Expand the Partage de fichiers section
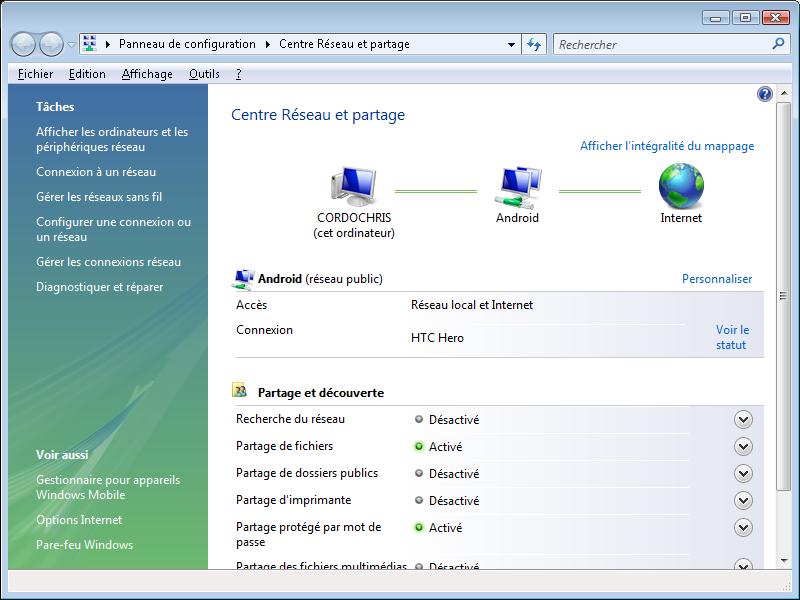 tap(742, 447)
